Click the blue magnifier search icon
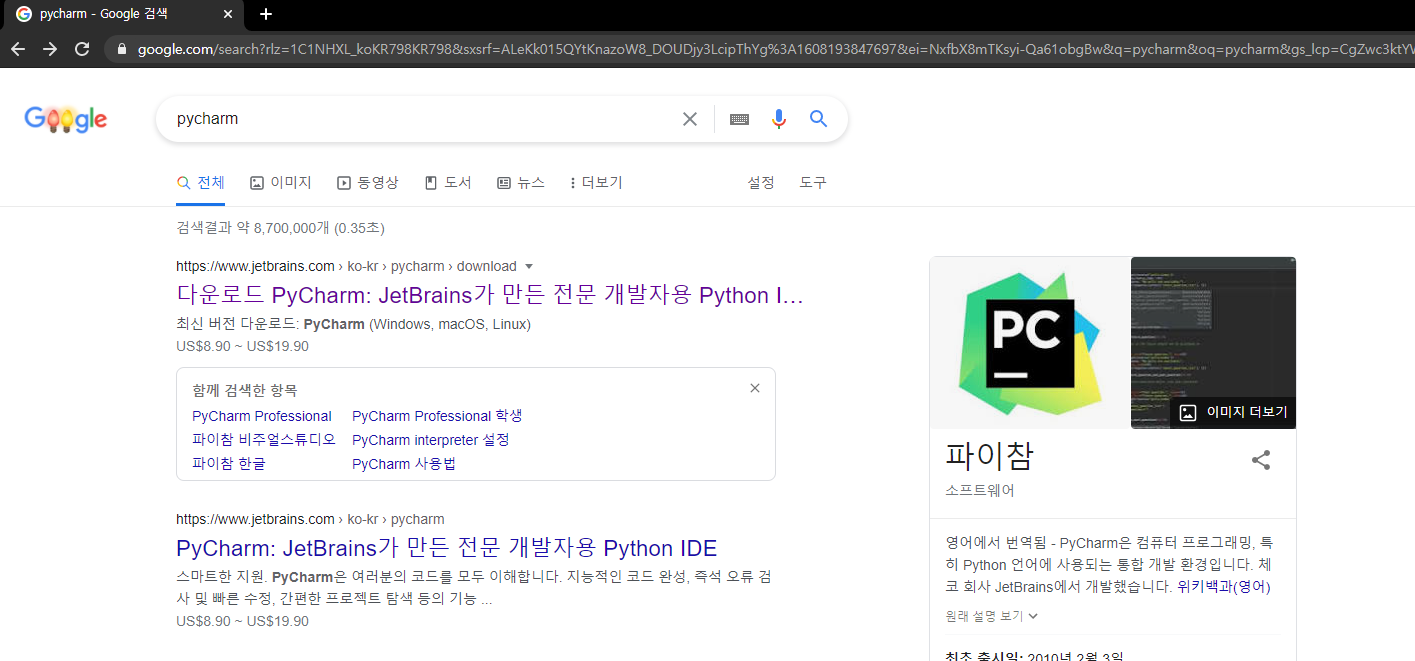The image size is (1415, 661). (x=819, y=119)
